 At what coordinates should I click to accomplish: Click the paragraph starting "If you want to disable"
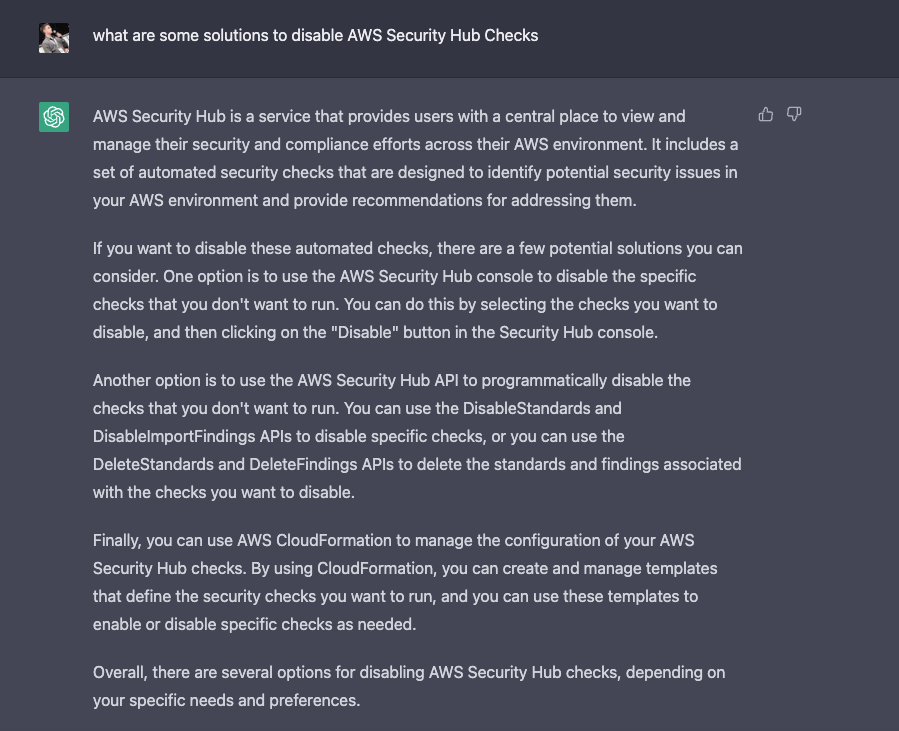point(417,290)
